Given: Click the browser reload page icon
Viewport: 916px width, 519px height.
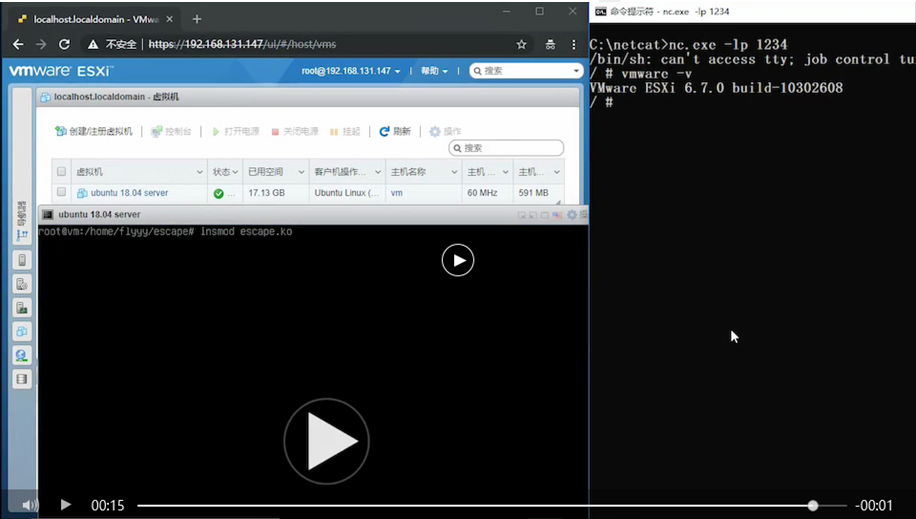Looking at the screenshot, I should coord(65,44).
